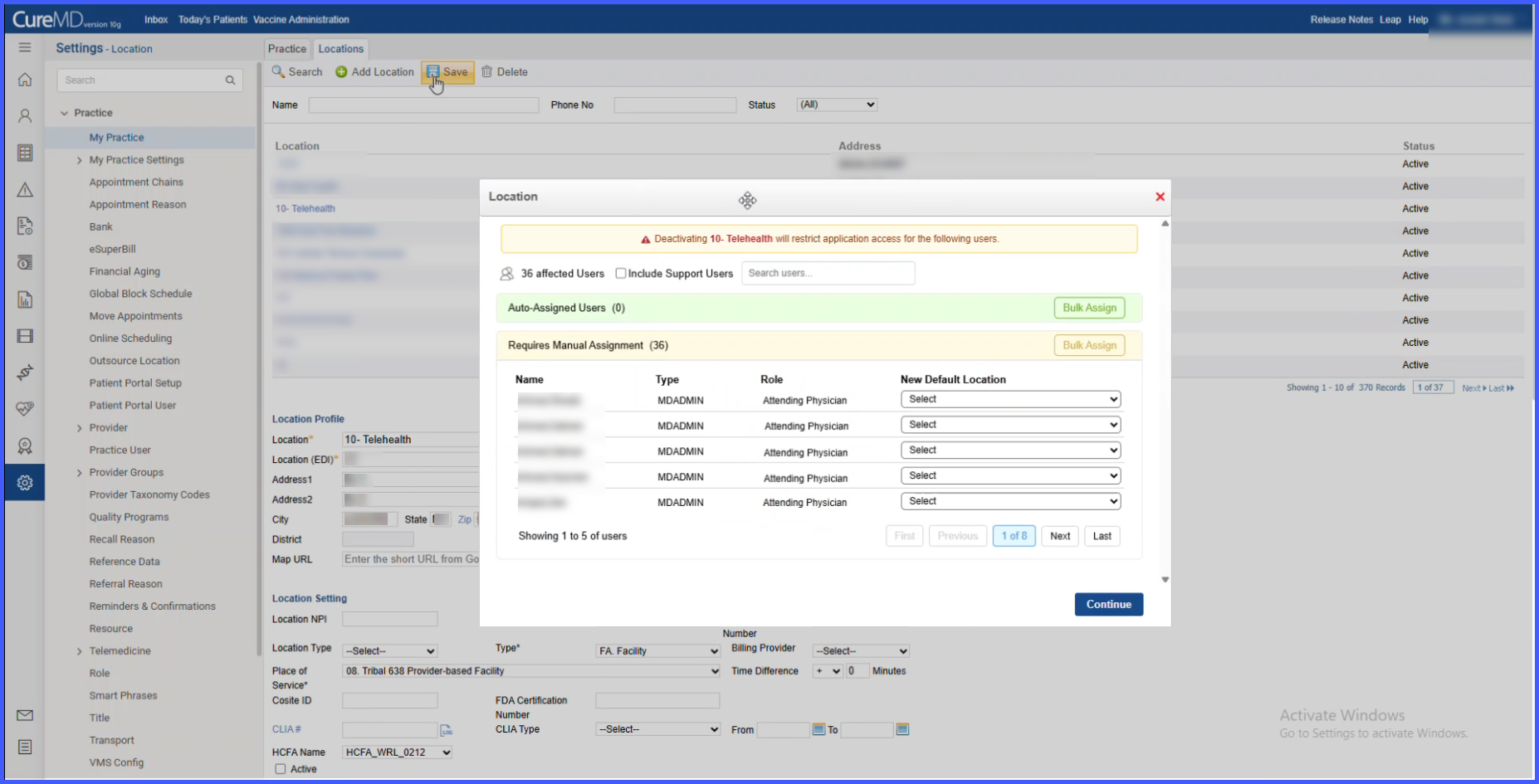Click the Search users input field

[x=828, y=273]
